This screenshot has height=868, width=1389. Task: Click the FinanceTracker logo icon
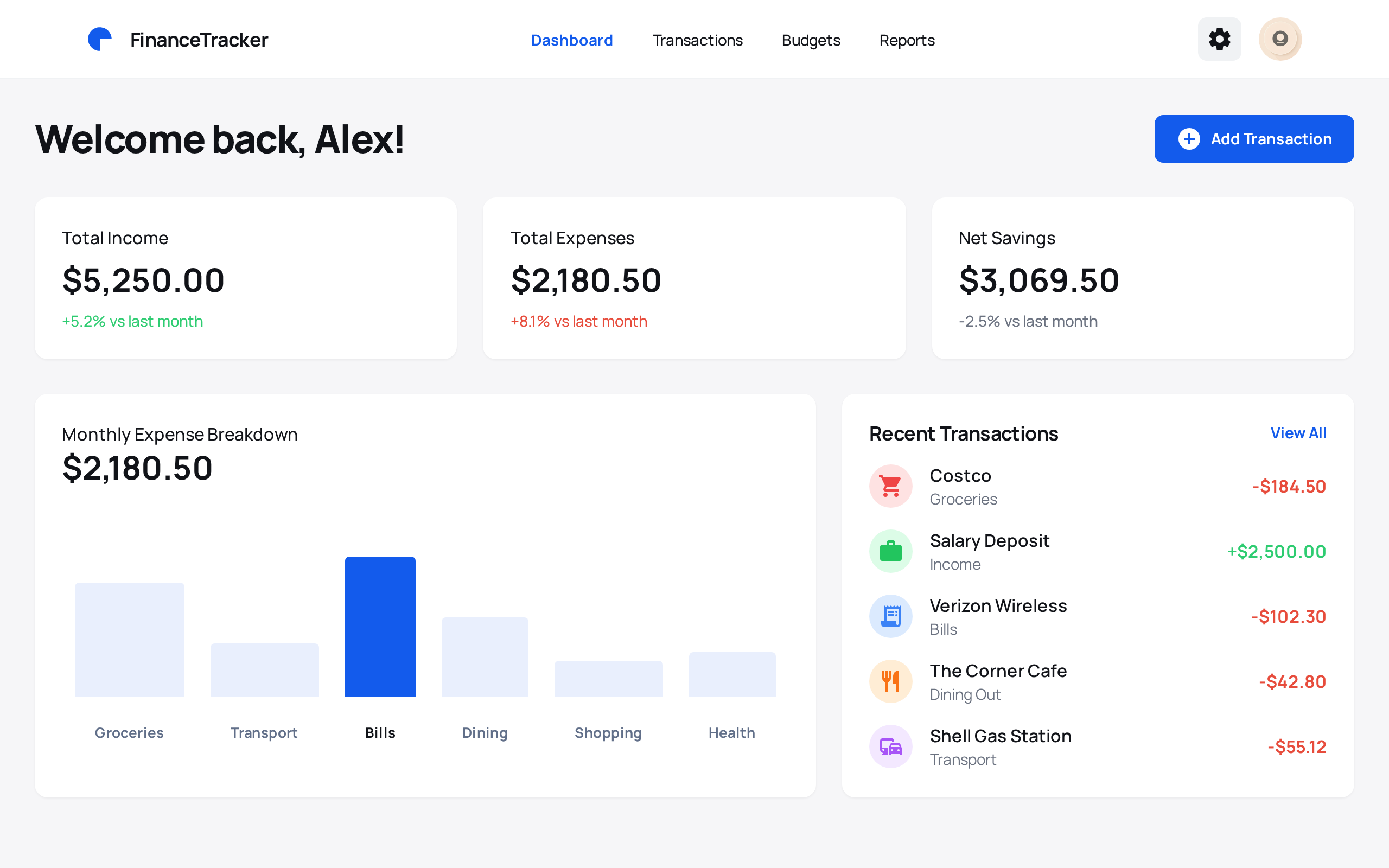point(100,39)
